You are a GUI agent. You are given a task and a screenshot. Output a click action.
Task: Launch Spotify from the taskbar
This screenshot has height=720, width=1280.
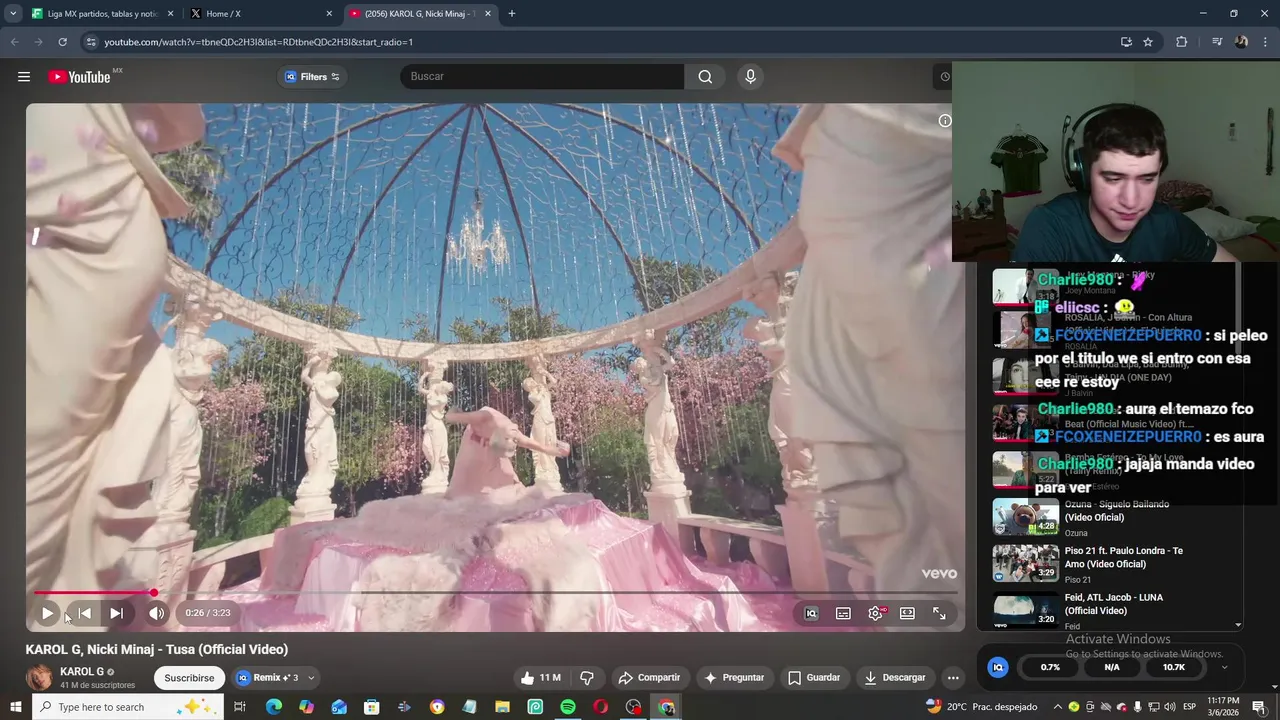tap(568, 707)
